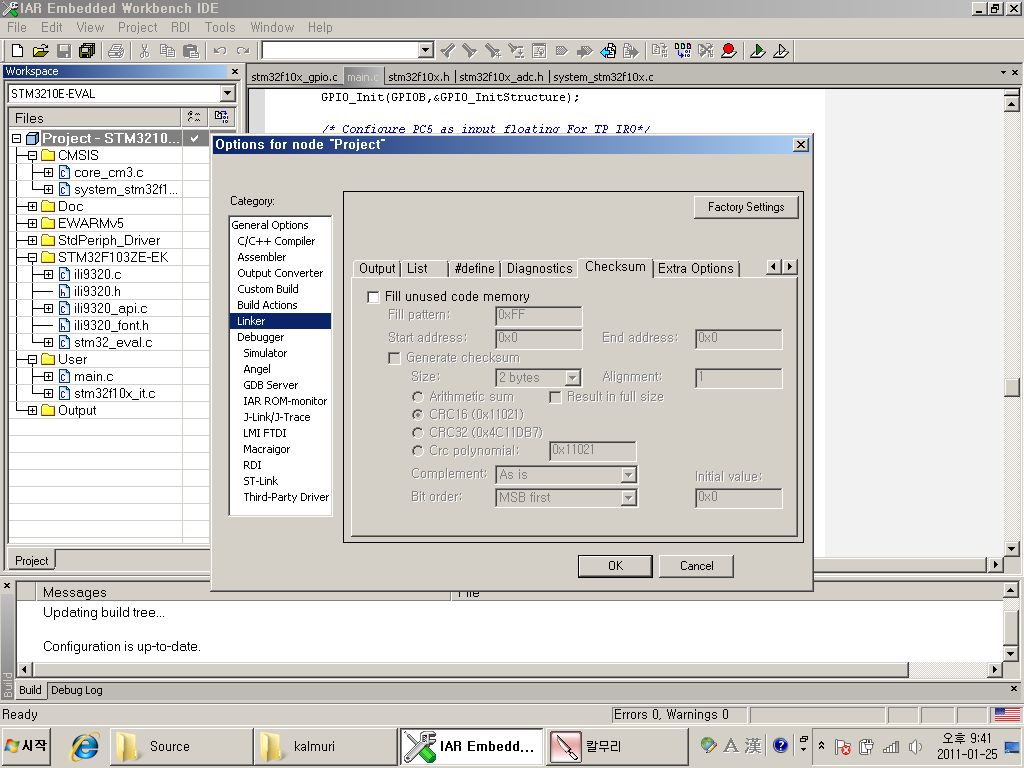Click the Fill pattern 0xFF field
This screenshot has width=1024, height=768.
click(x=539, y=315)
